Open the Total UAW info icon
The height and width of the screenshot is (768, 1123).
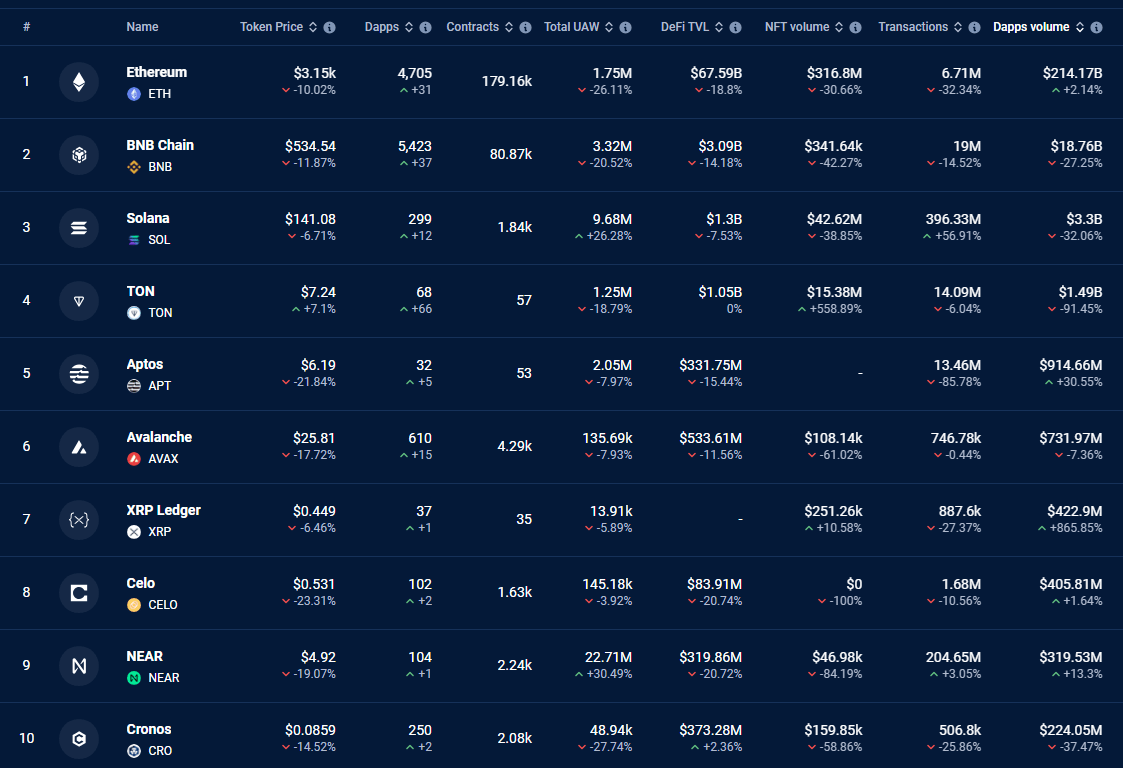pyautogui.click(x=625, y=27)
